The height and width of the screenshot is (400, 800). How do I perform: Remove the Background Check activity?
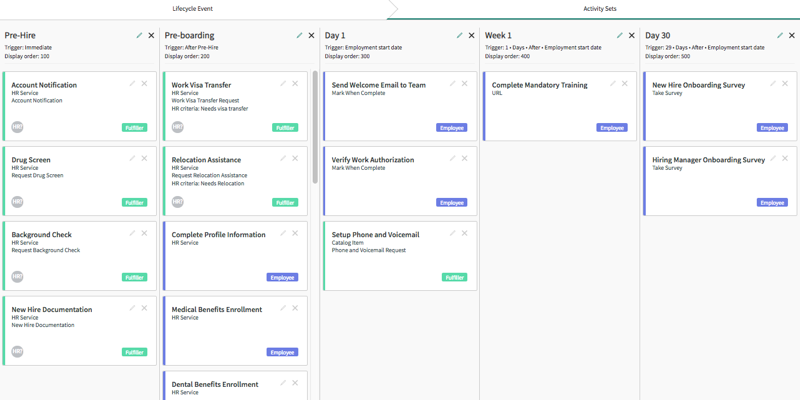click(x=144, y=233)
